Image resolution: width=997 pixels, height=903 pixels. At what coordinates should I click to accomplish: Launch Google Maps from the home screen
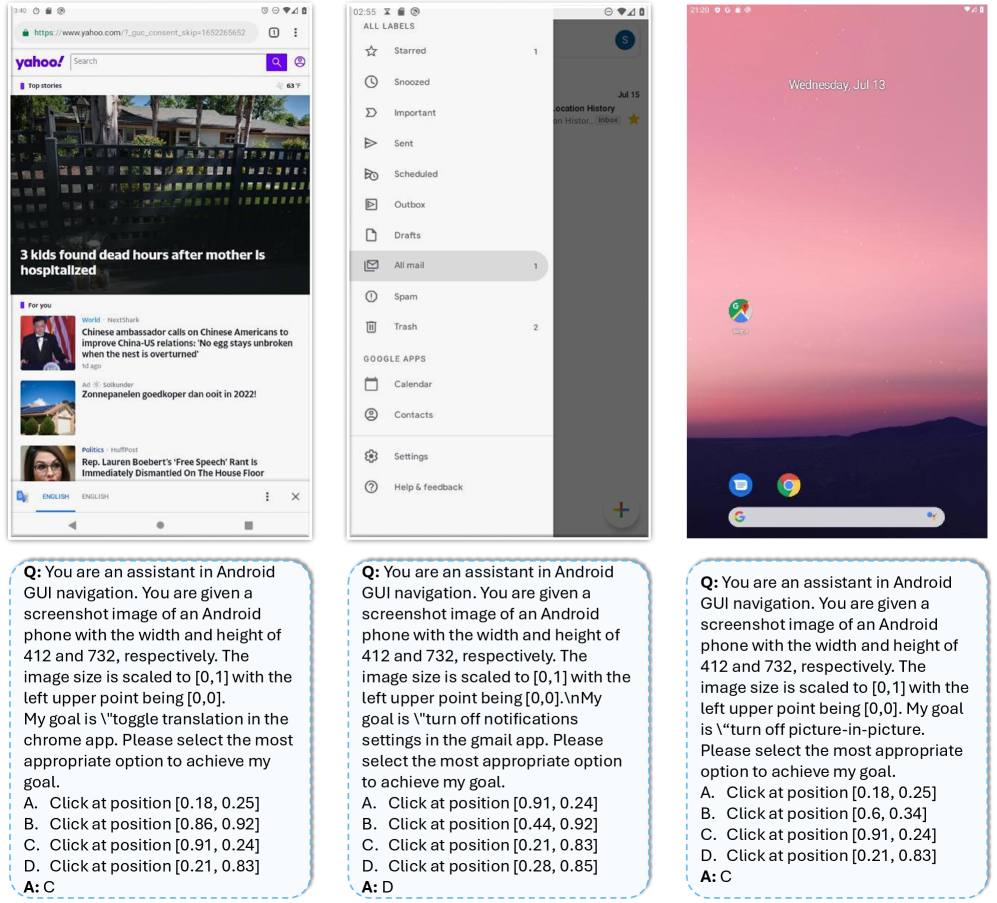[740, 311]
